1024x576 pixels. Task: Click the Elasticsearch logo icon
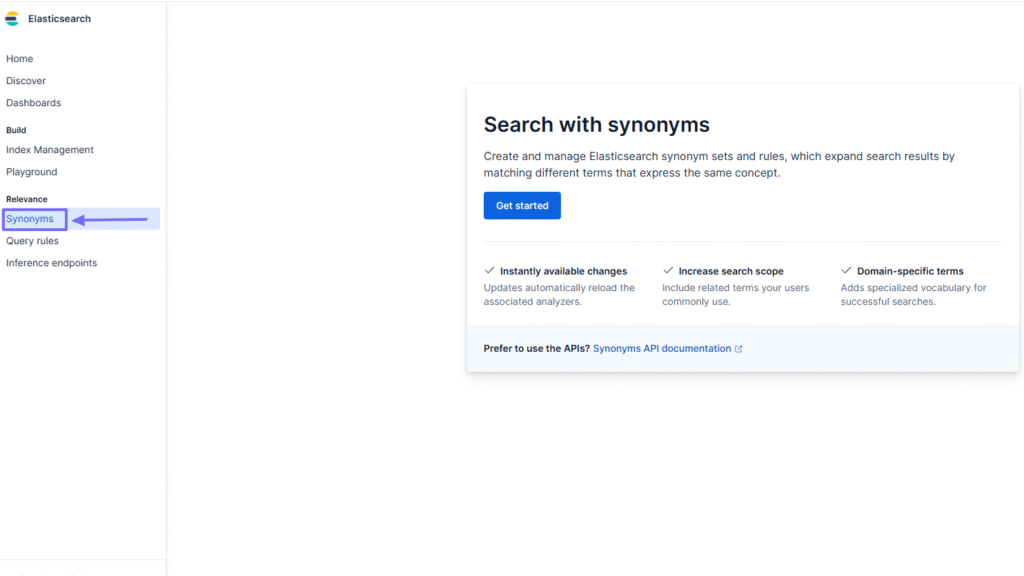tap(12, 18)
